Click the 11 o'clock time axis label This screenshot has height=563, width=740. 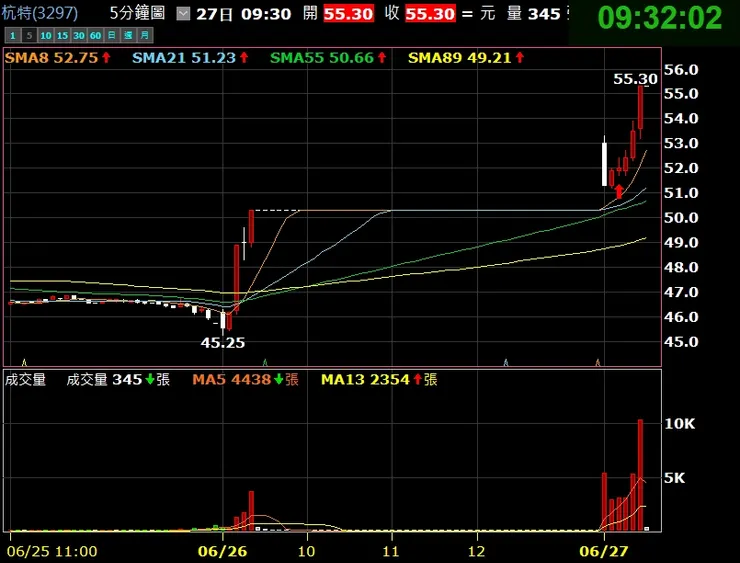coord(391,551)
